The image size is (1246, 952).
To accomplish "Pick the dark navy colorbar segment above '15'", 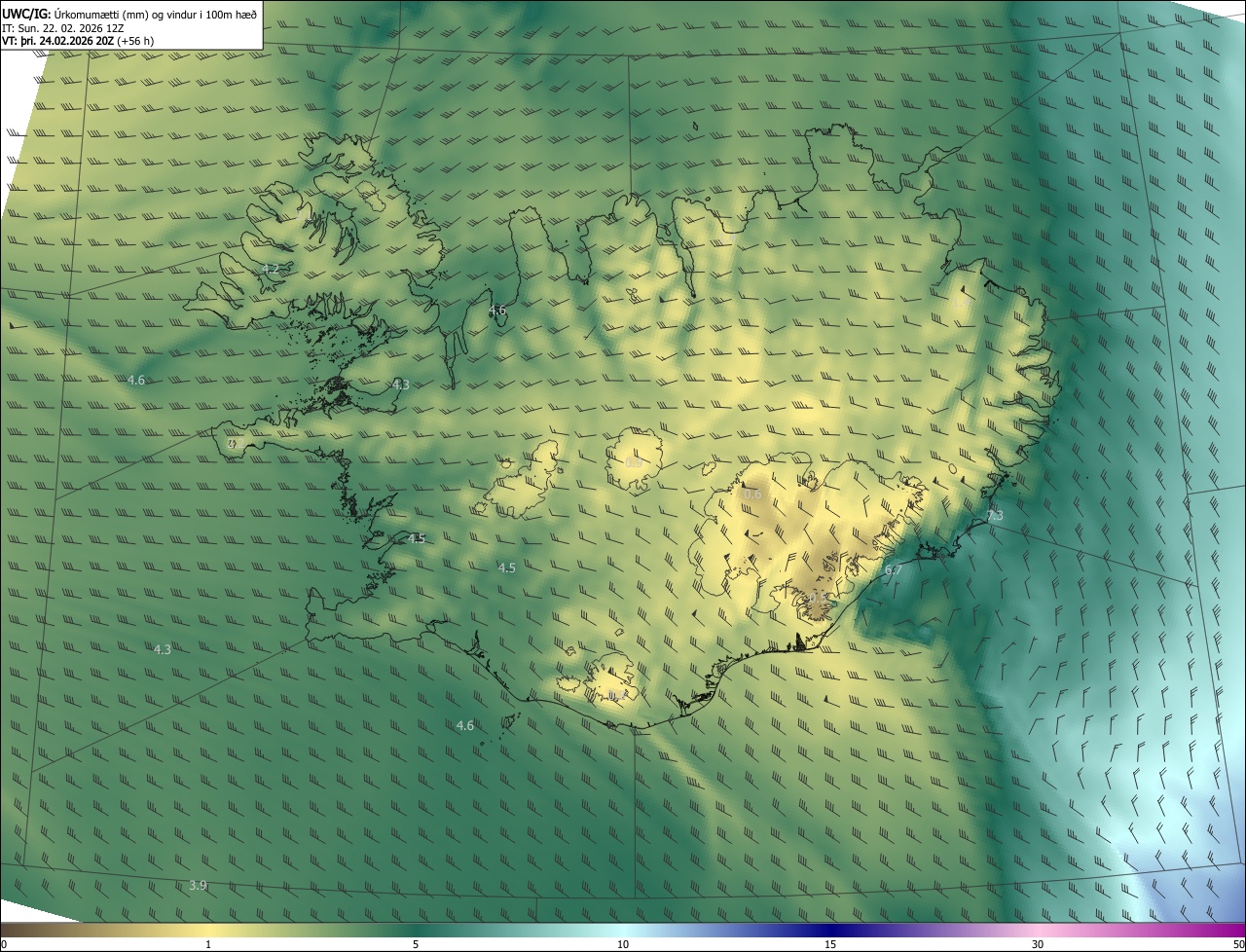I will pos(830,931).
